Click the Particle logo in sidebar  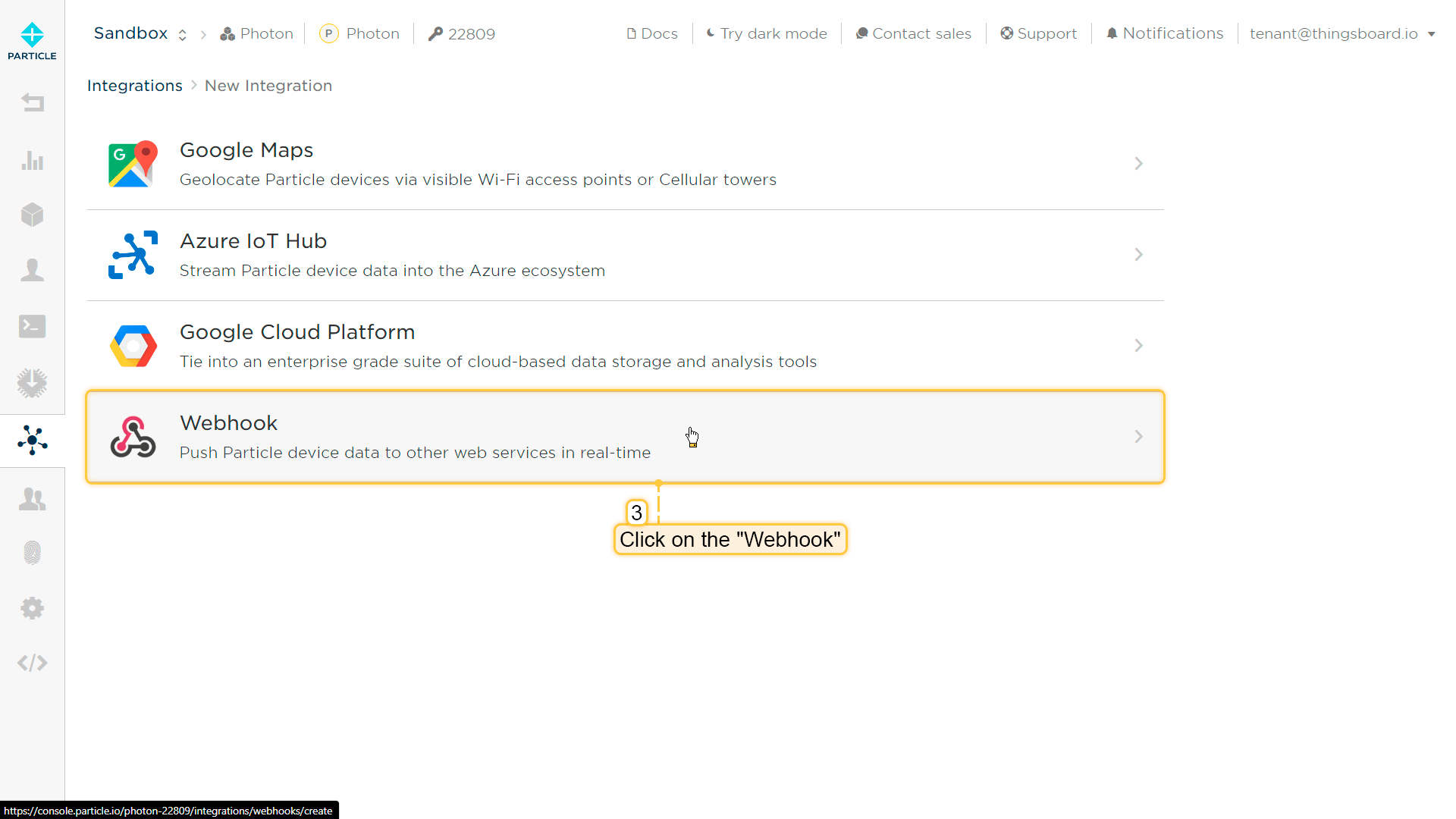pyautogui.click(x=32, y=41)
